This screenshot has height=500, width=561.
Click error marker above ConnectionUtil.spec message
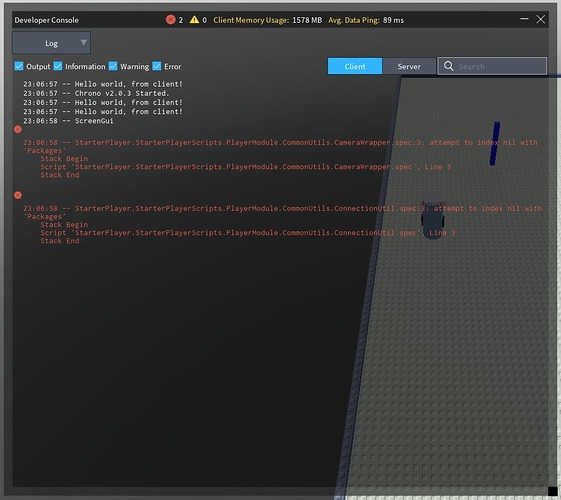point(18,195)
